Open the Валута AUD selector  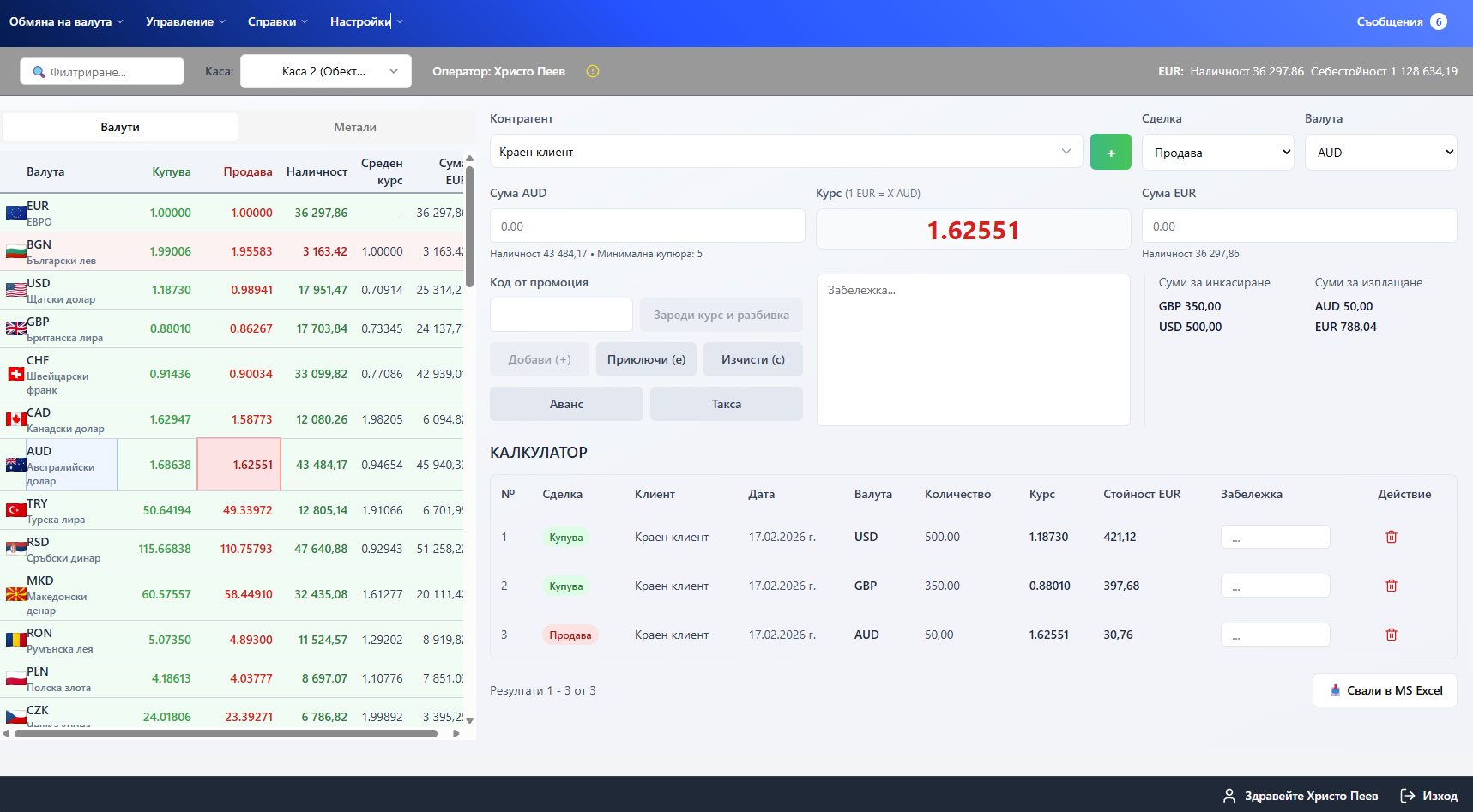pos(1379,153)
